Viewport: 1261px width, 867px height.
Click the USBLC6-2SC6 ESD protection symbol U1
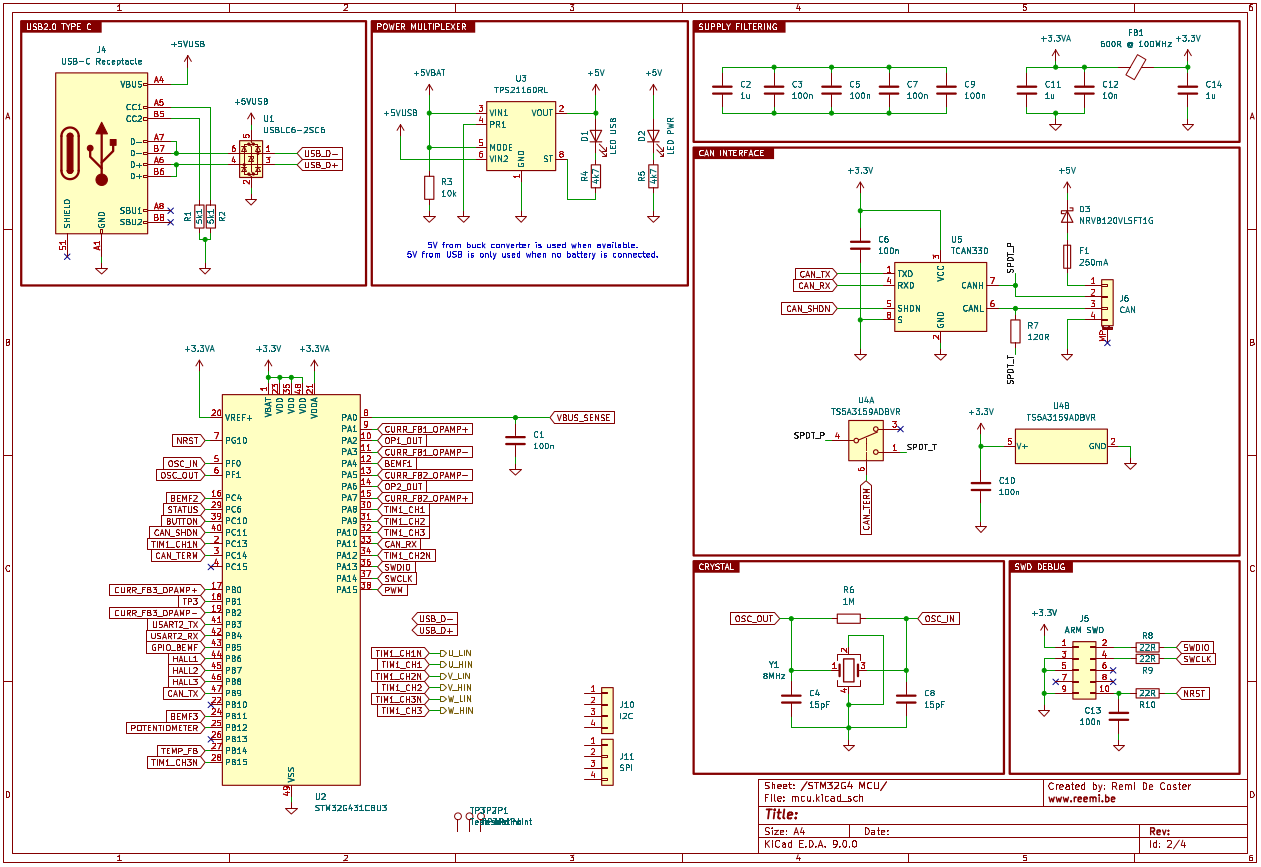[x=250, y=160]
